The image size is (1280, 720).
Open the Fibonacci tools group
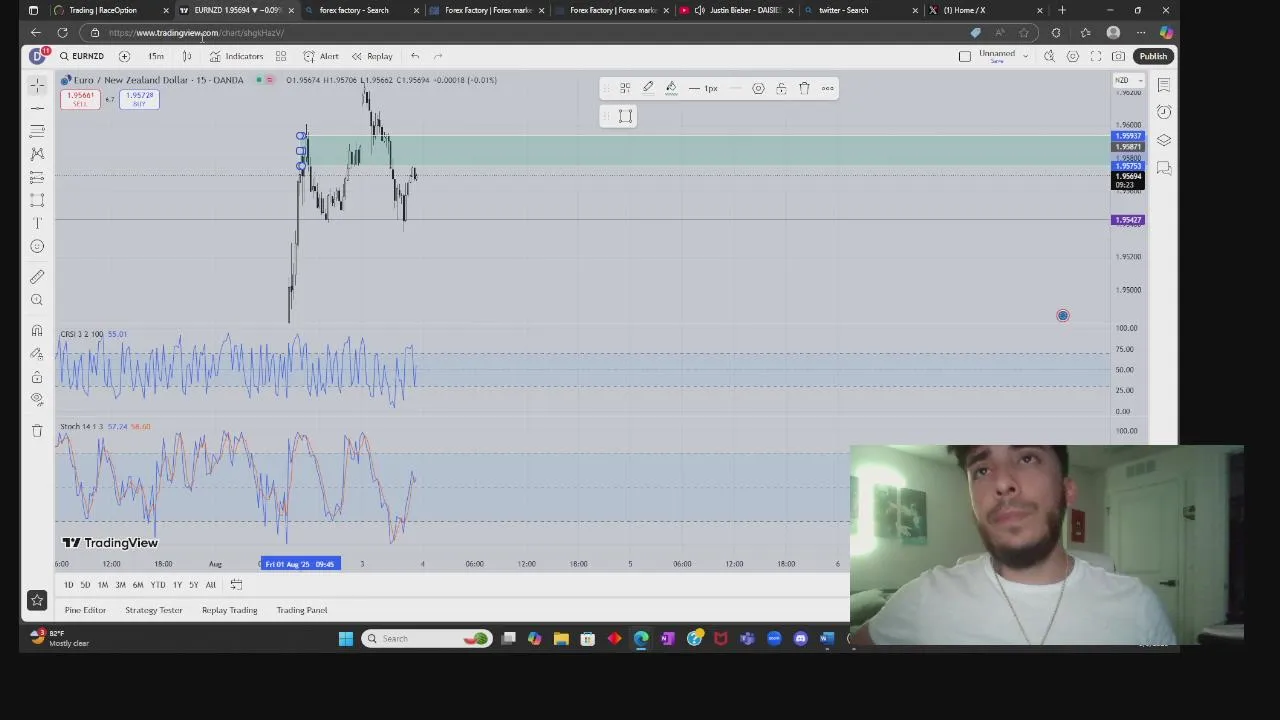(x=37, y=130)
